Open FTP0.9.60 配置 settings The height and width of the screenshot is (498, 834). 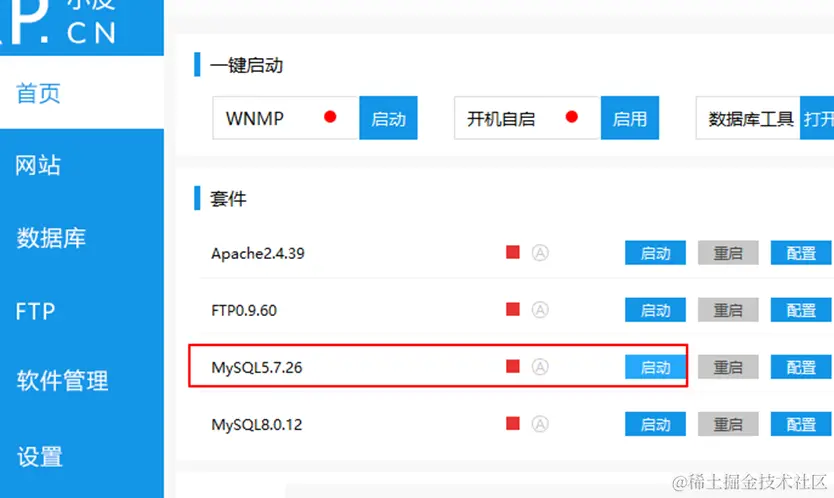801,310
